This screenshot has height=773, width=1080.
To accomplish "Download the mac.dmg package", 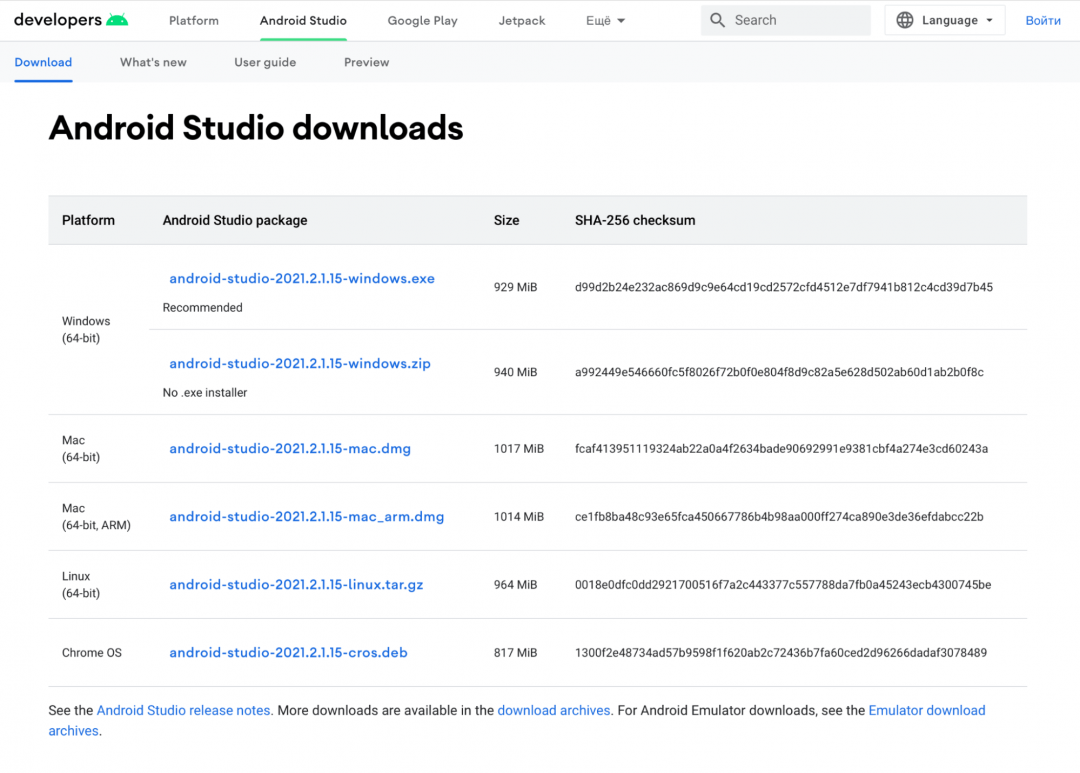I will tap(290, 449).
